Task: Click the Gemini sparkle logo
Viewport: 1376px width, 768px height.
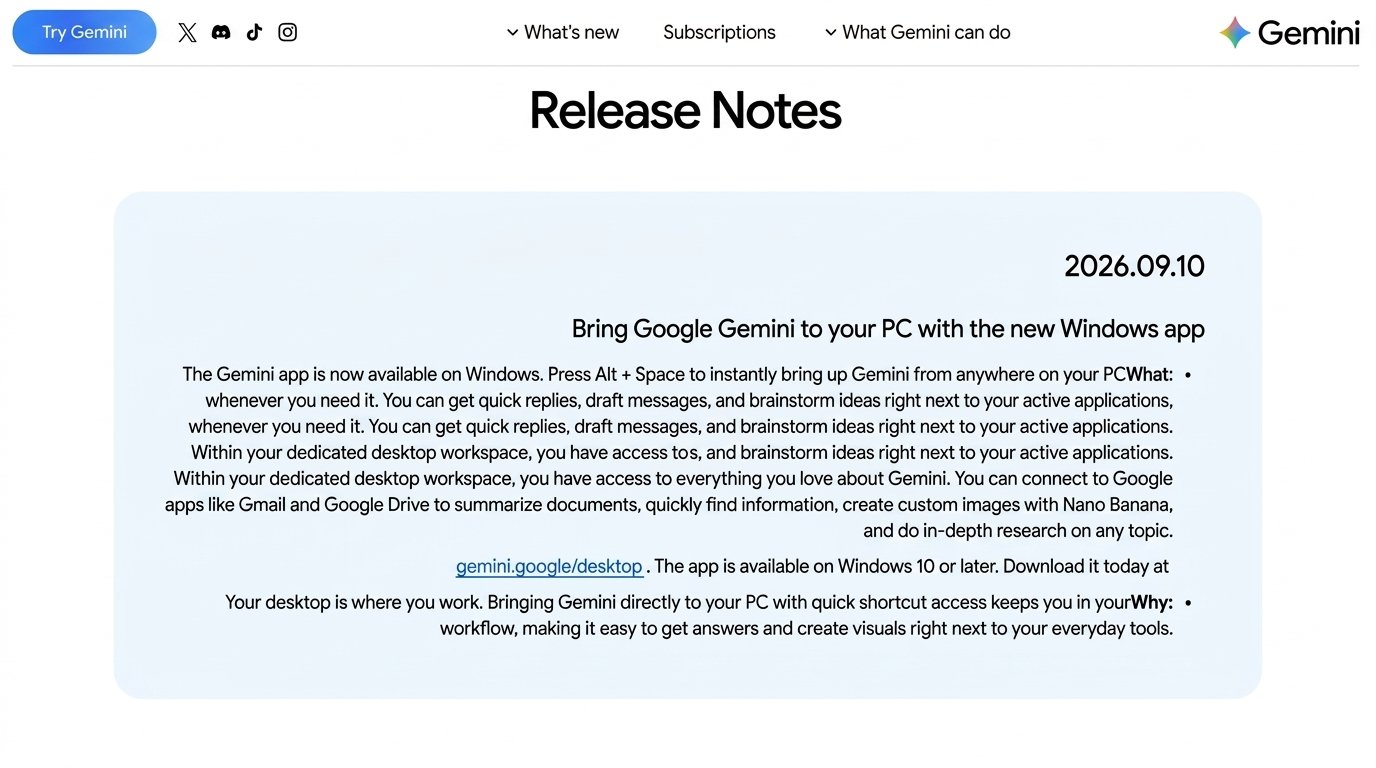Action: click(x=1235, y=33)
